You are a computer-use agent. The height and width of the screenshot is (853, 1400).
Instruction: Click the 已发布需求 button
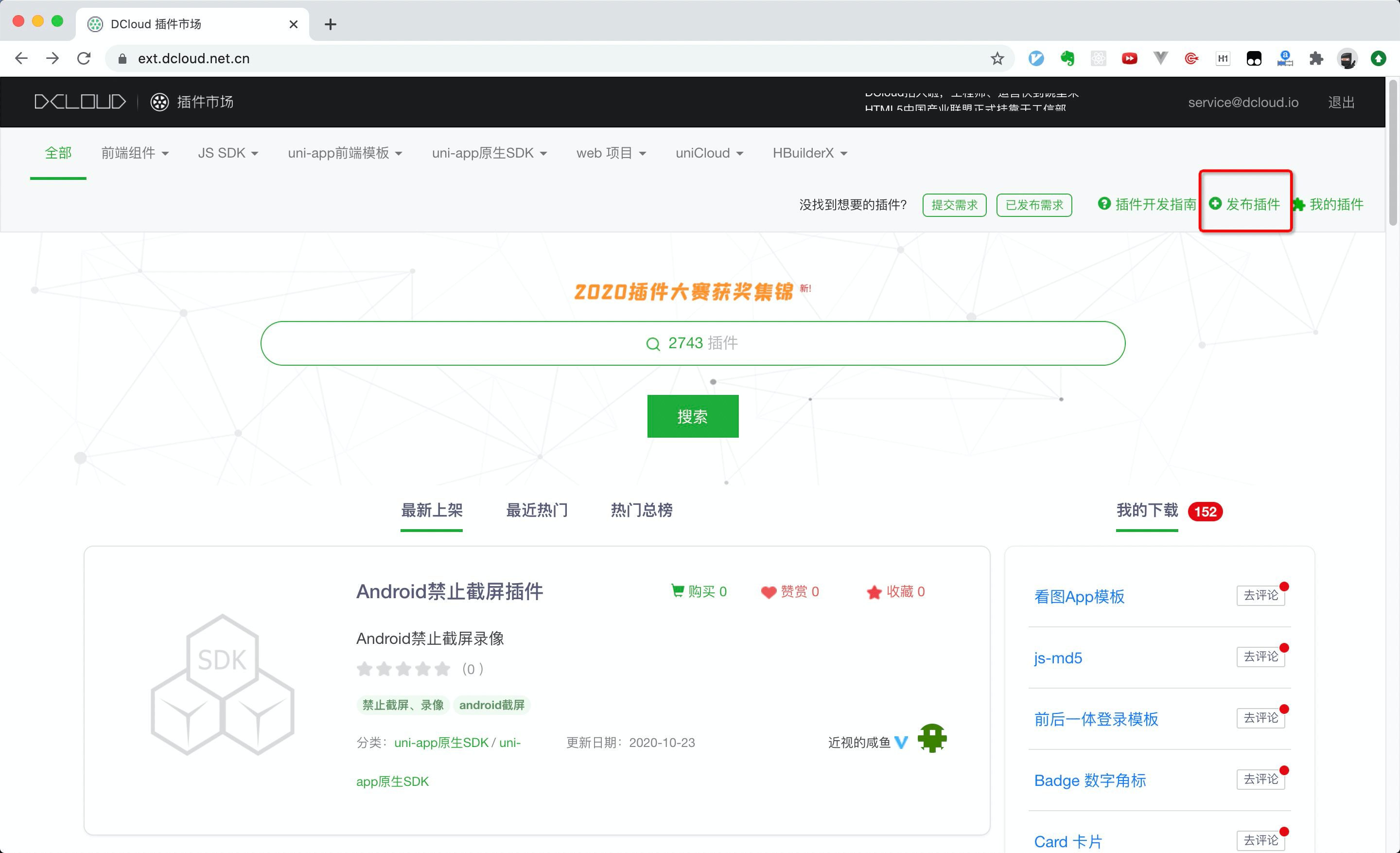1034,205
